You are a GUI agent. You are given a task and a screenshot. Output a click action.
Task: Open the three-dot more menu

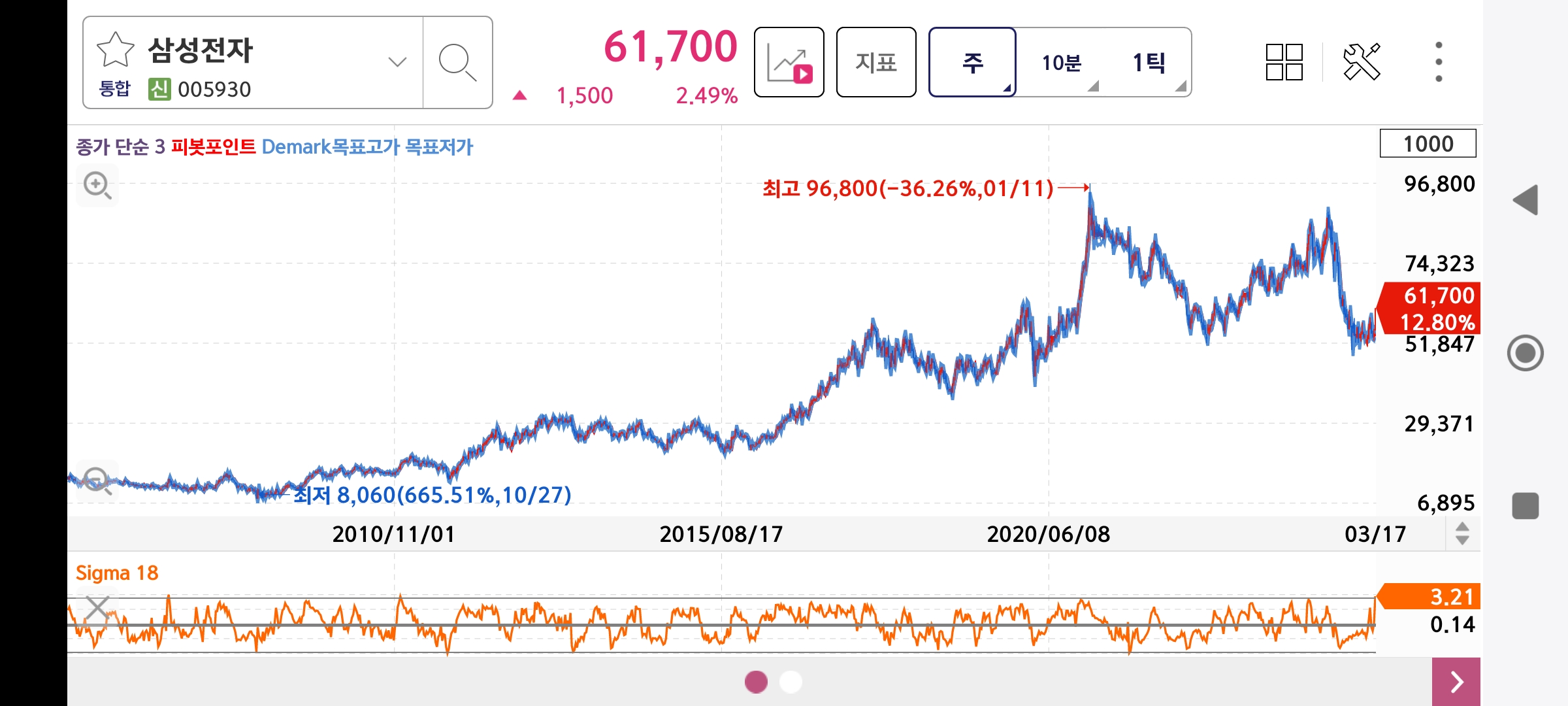pos(1439,63)
